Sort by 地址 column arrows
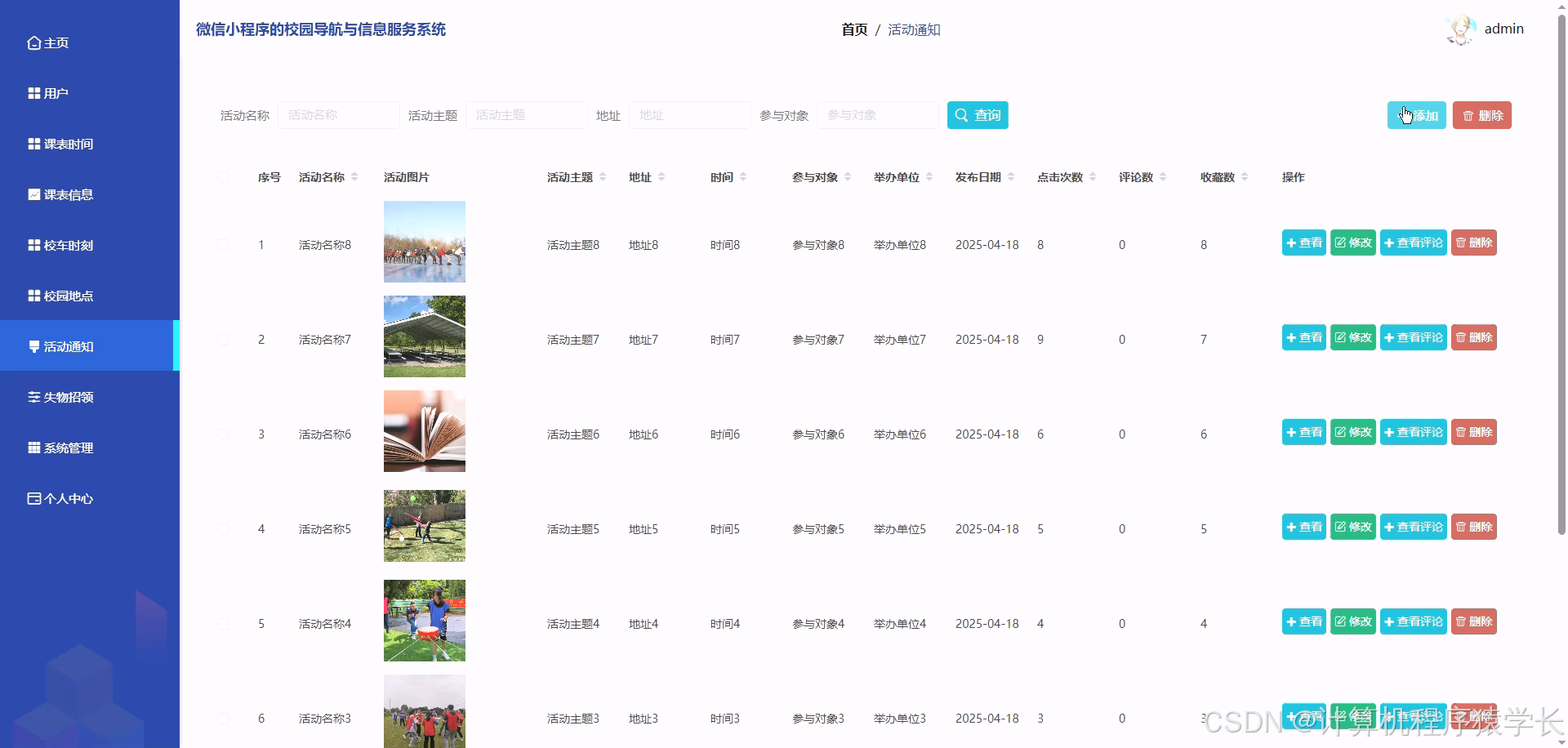The image size is (1568, 748). point(661,177)
